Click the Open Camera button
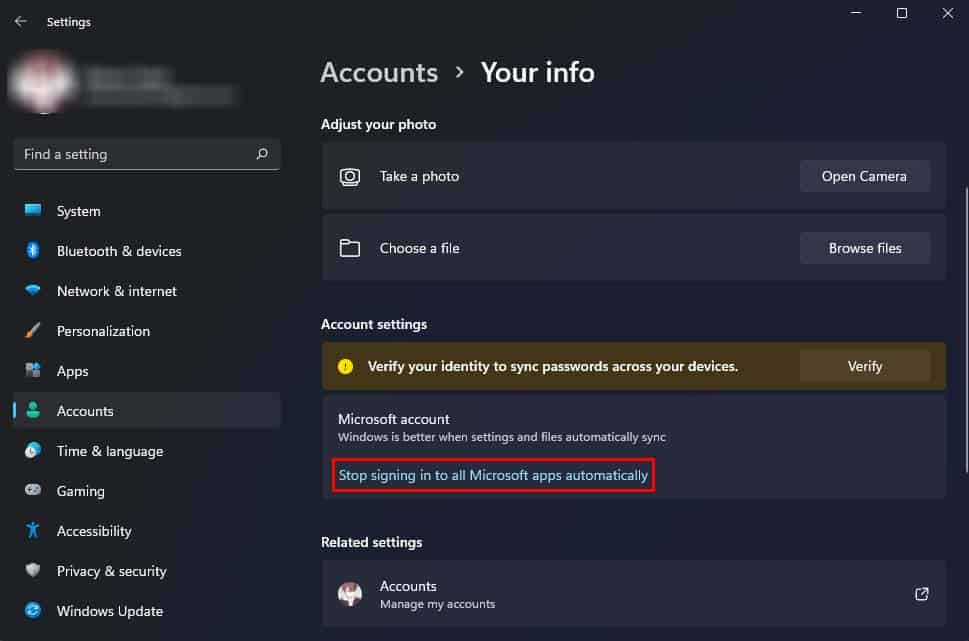 pos(865,176)
